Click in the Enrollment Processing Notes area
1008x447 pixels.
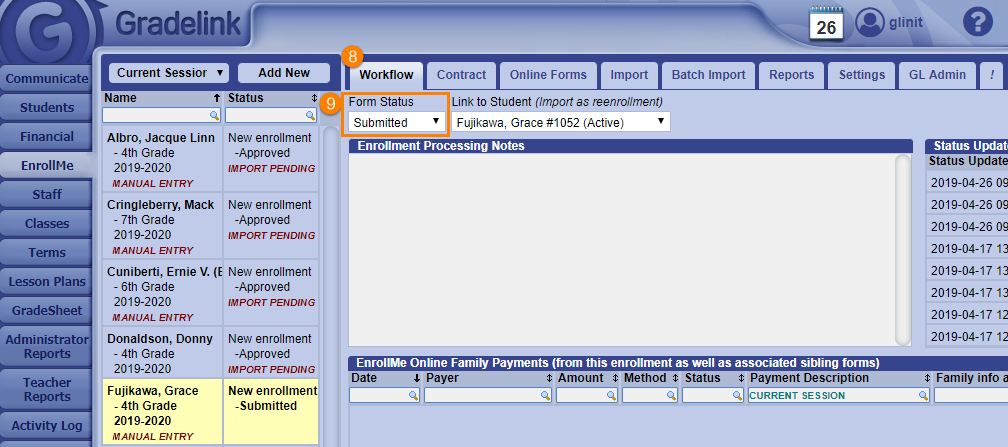[620, 248]
